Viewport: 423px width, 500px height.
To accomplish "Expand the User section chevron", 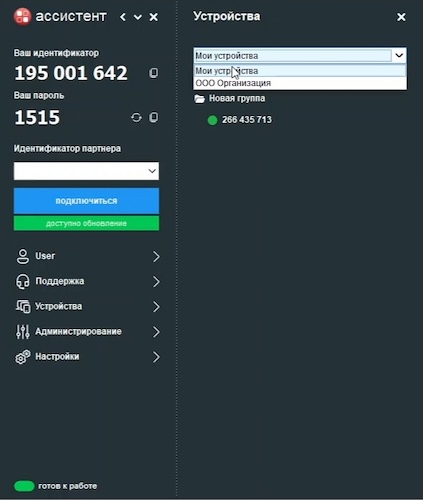I will click(x=156, y=256).
